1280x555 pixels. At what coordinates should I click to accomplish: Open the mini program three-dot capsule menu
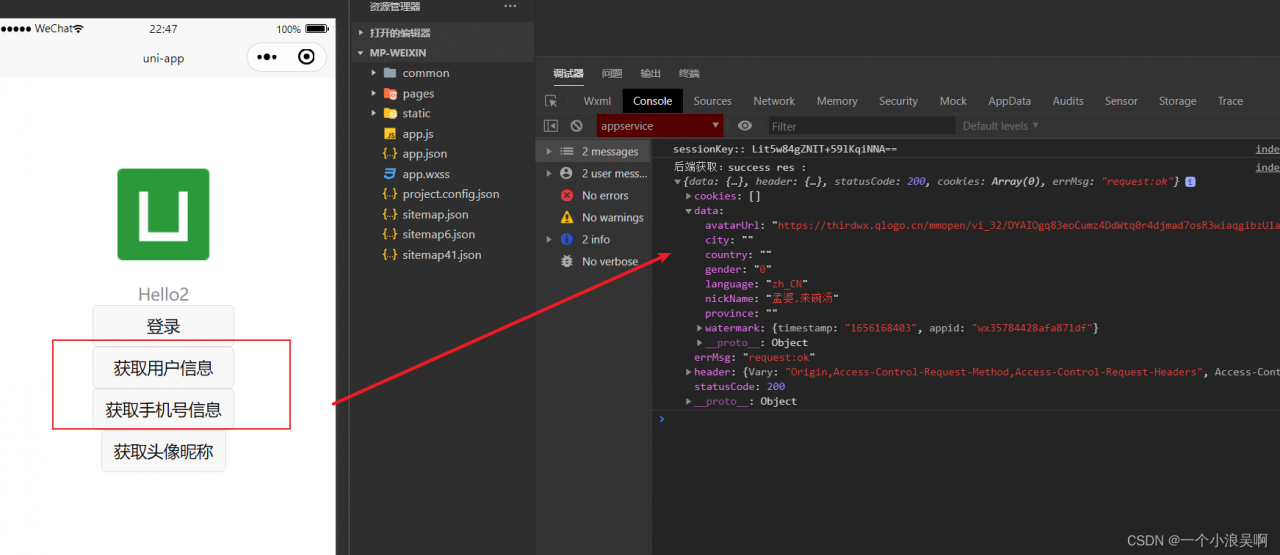click(267, 57)
